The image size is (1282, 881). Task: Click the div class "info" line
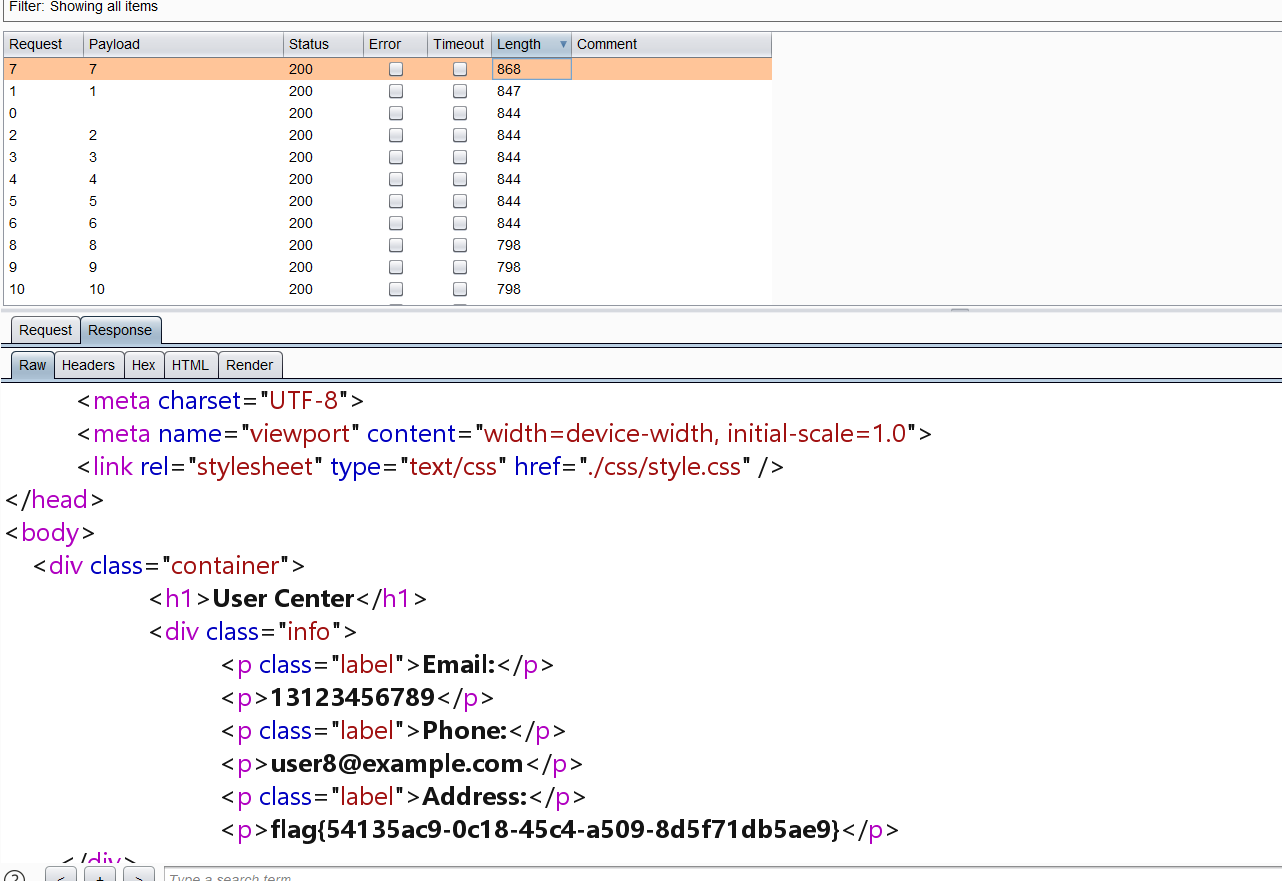click(x=253, y=631)
